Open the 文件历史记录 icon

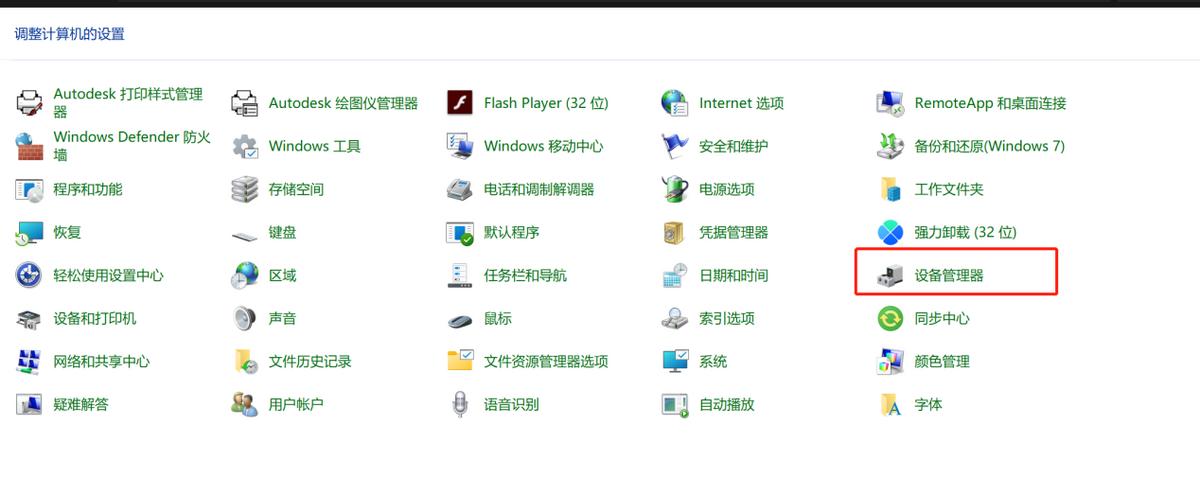click(x=245, y=361)
